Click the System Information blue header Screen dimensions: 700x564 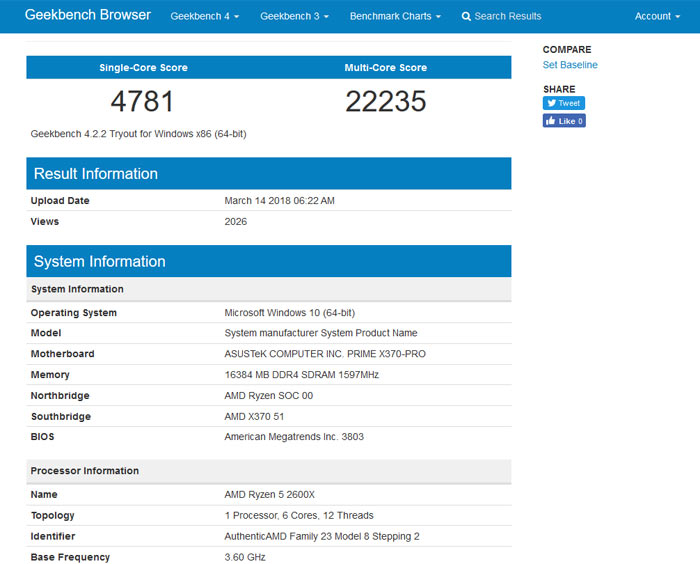pos(269,261)
